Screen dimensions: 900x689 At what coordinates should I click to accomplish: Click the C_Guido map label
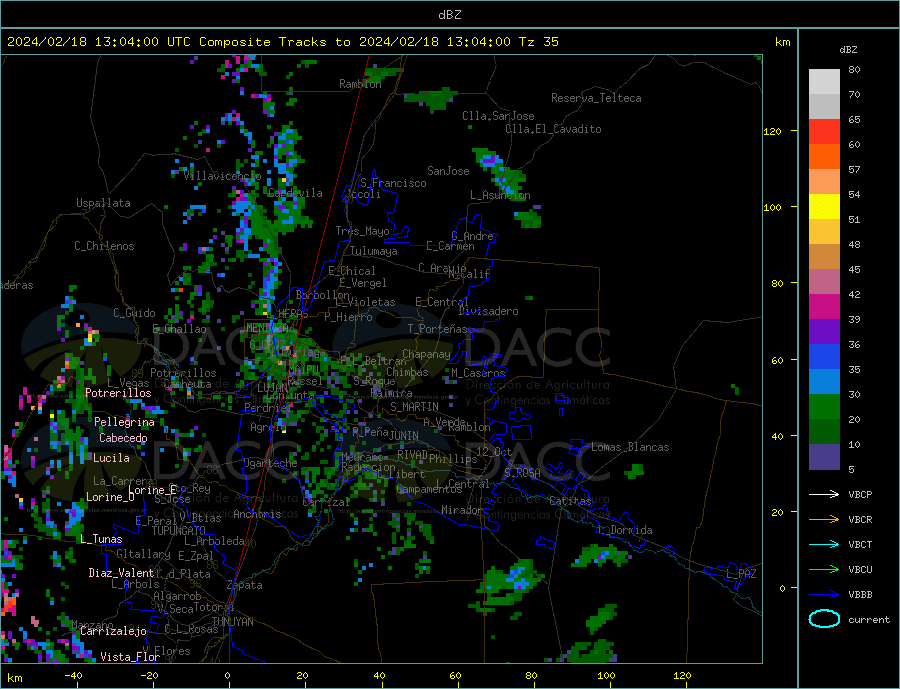(134, 313)
